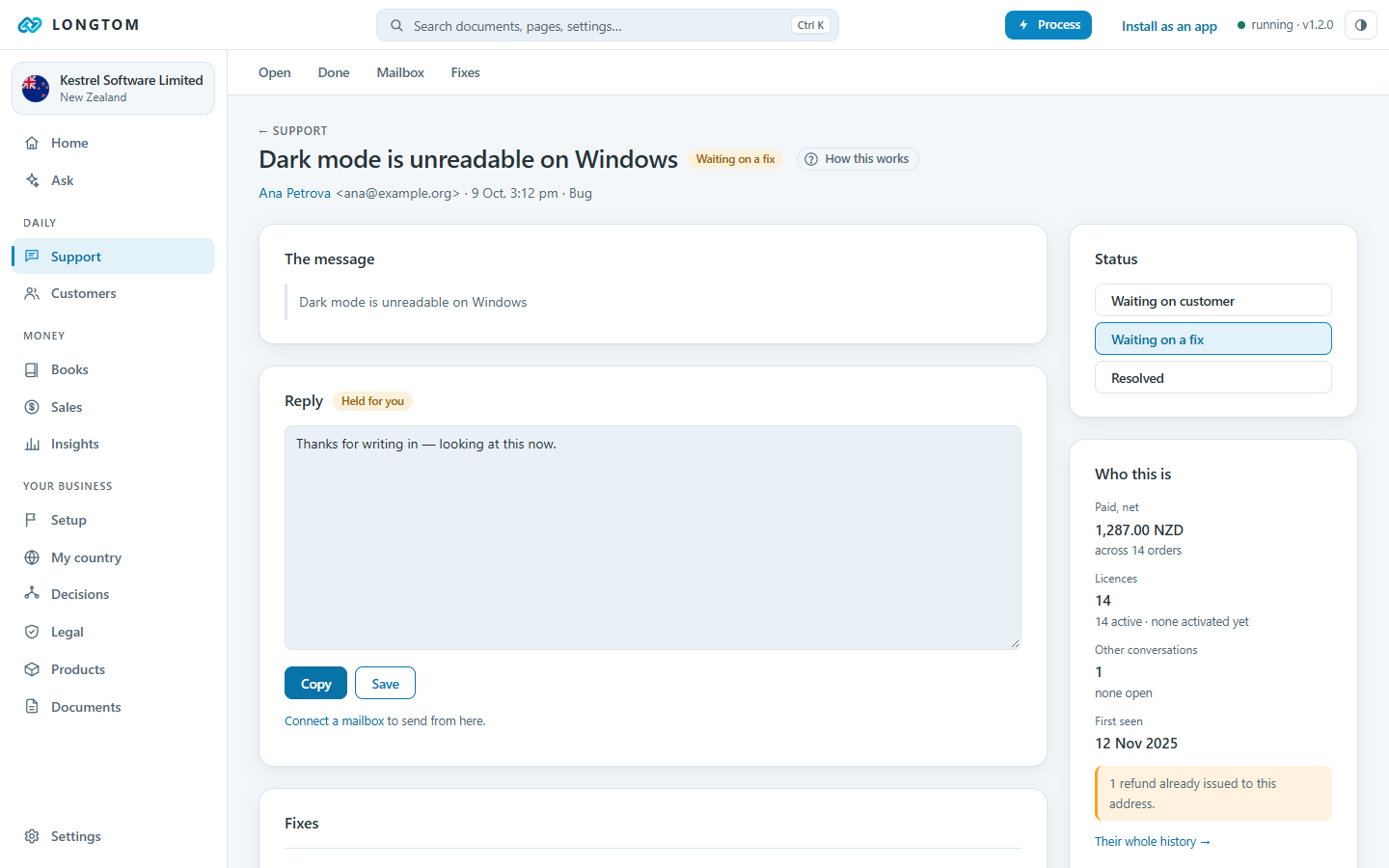Click the green running status dot
The width and height of the screenshot is (1389, 868).
[1241, 25]
